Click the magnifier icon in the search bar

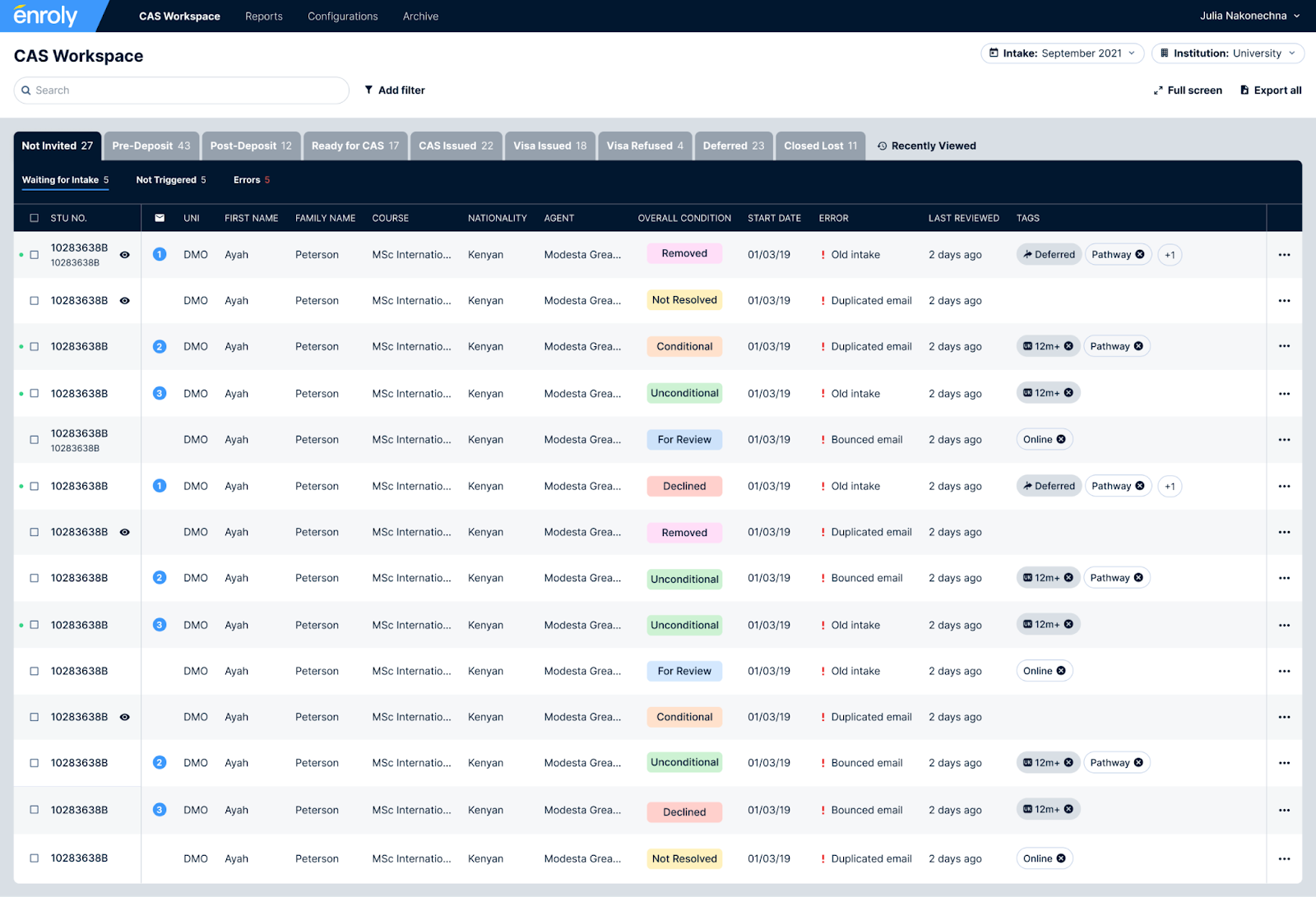coord(26,90)
